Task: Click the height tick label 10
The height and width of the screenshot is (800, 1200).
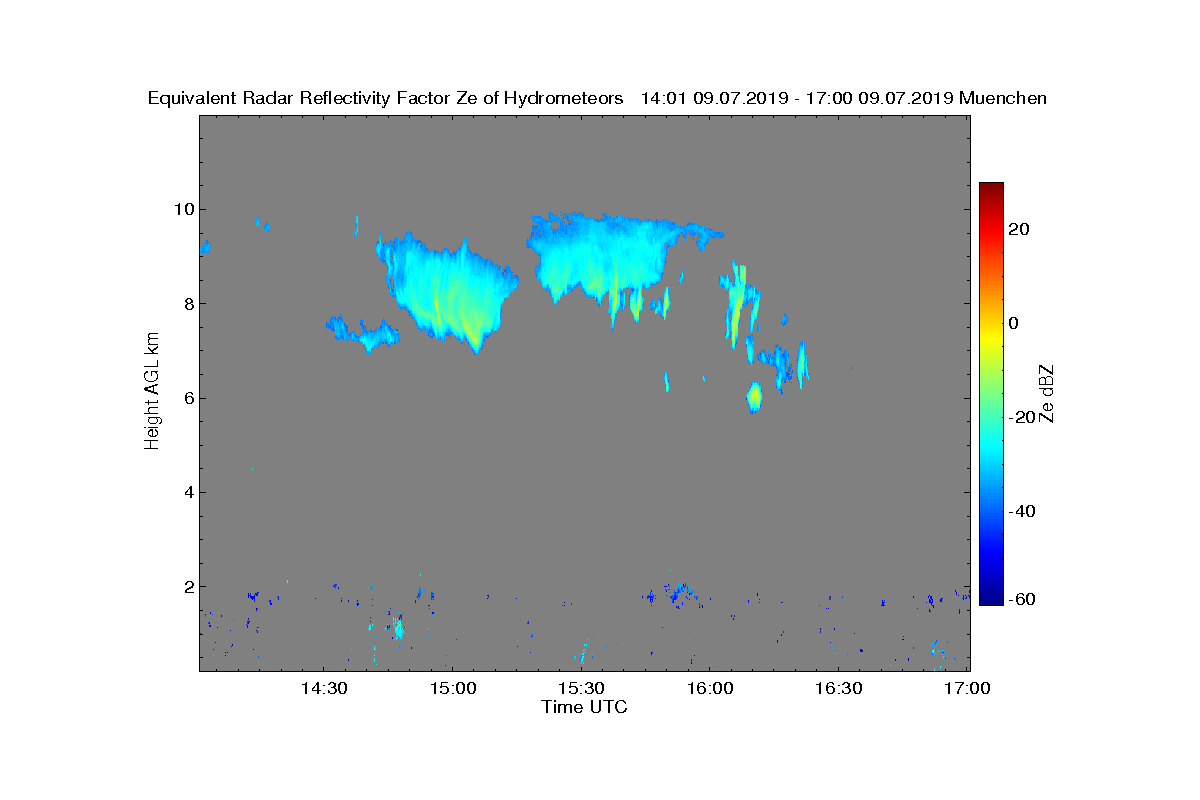Action: pyautogui.click(x=182, y=209)
